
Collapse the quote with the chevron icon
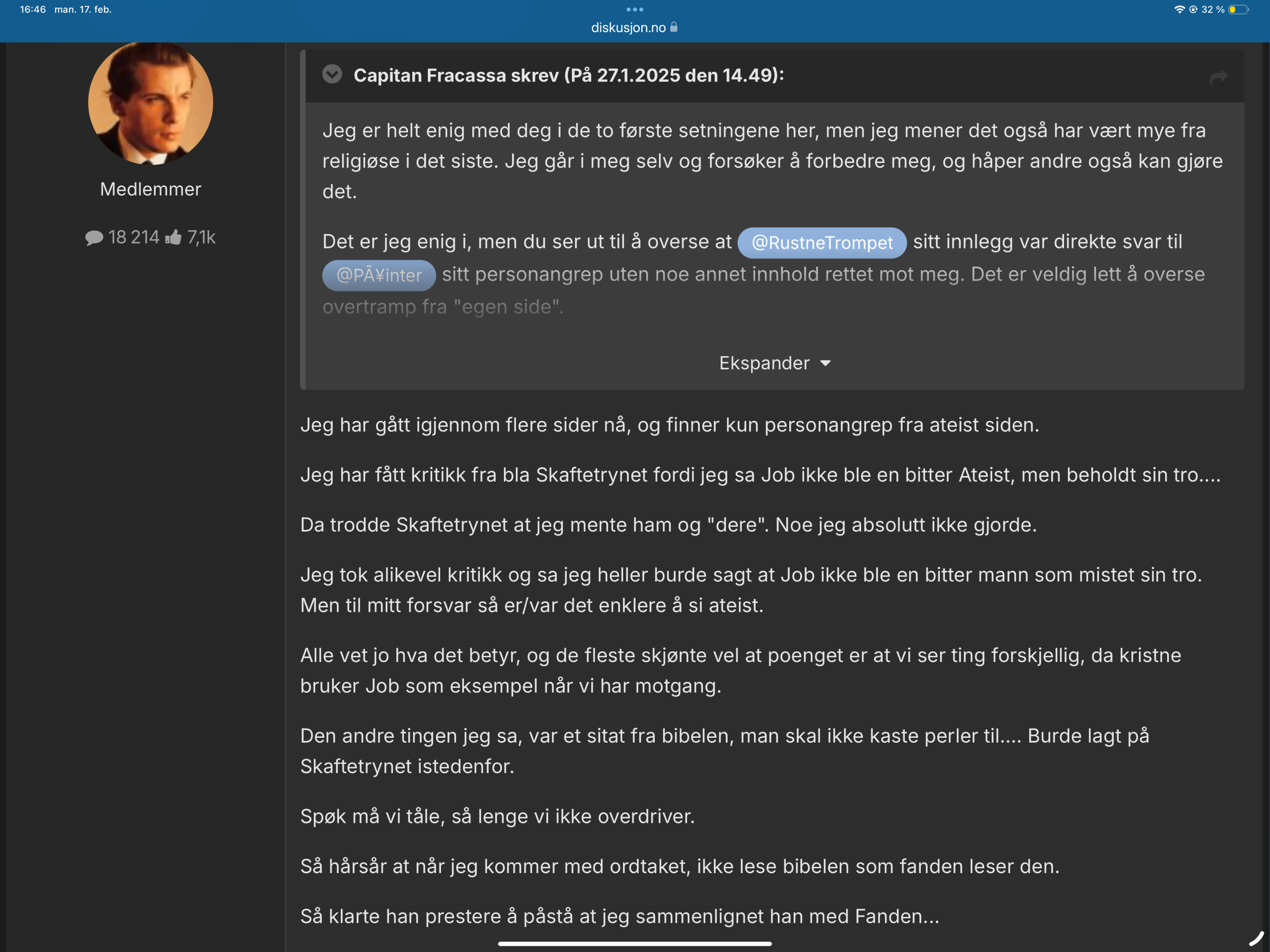tap(332, 74)
